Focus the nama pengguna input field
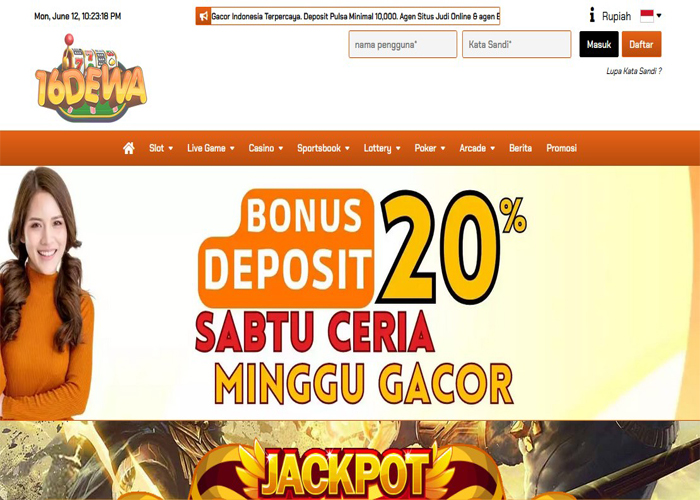Screen dimensions: 700x500 403,44
